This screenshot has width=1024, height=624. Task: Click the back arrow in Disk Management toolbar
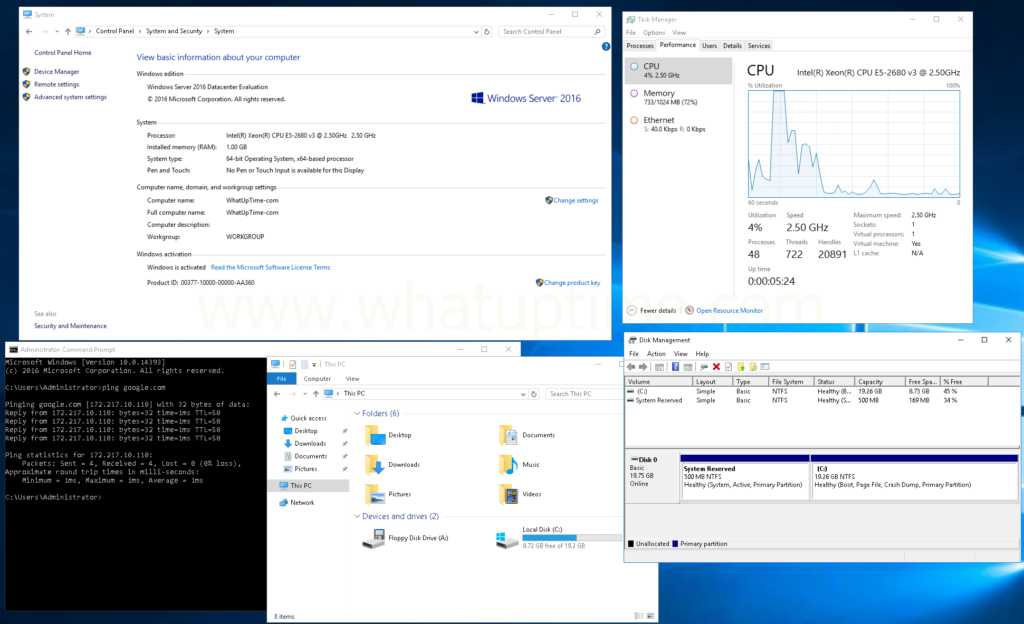click(631, 367)
